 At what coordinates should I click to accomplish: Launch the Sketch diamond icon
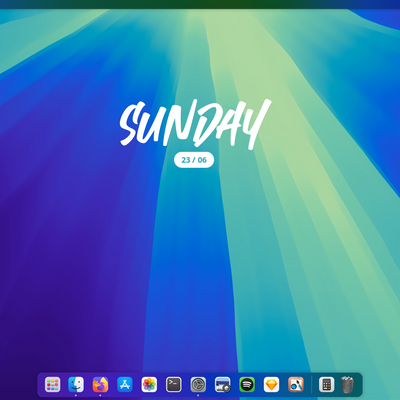271,385
